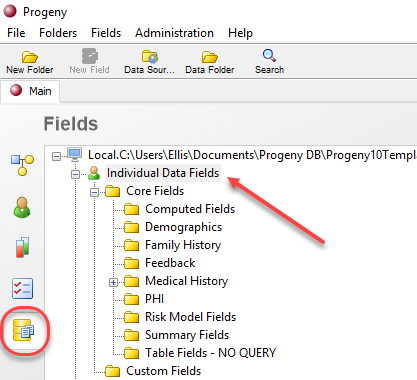Viewport: 417px width, 380px height.
Task: Click the Risk Model Fields folder icon
Action: click(x=131, y=317)
